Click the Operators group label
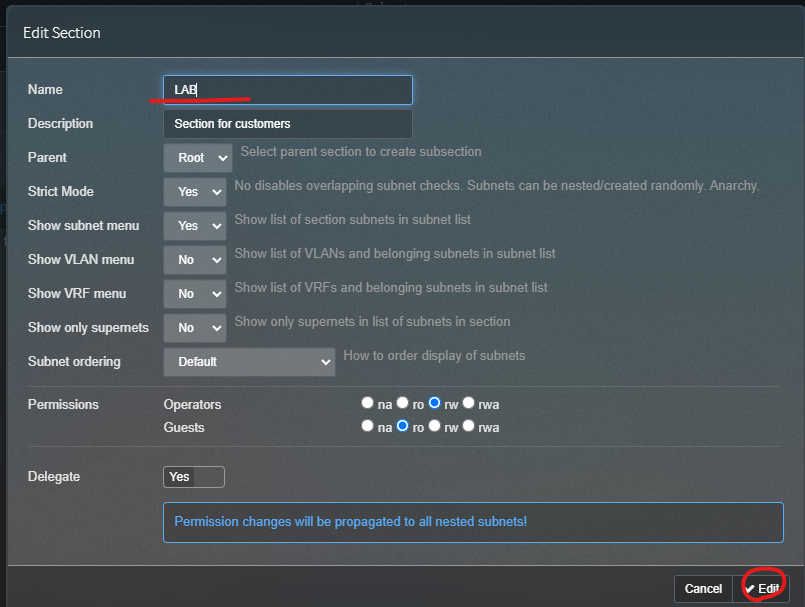The image size is (805, 607). point(193,405)
